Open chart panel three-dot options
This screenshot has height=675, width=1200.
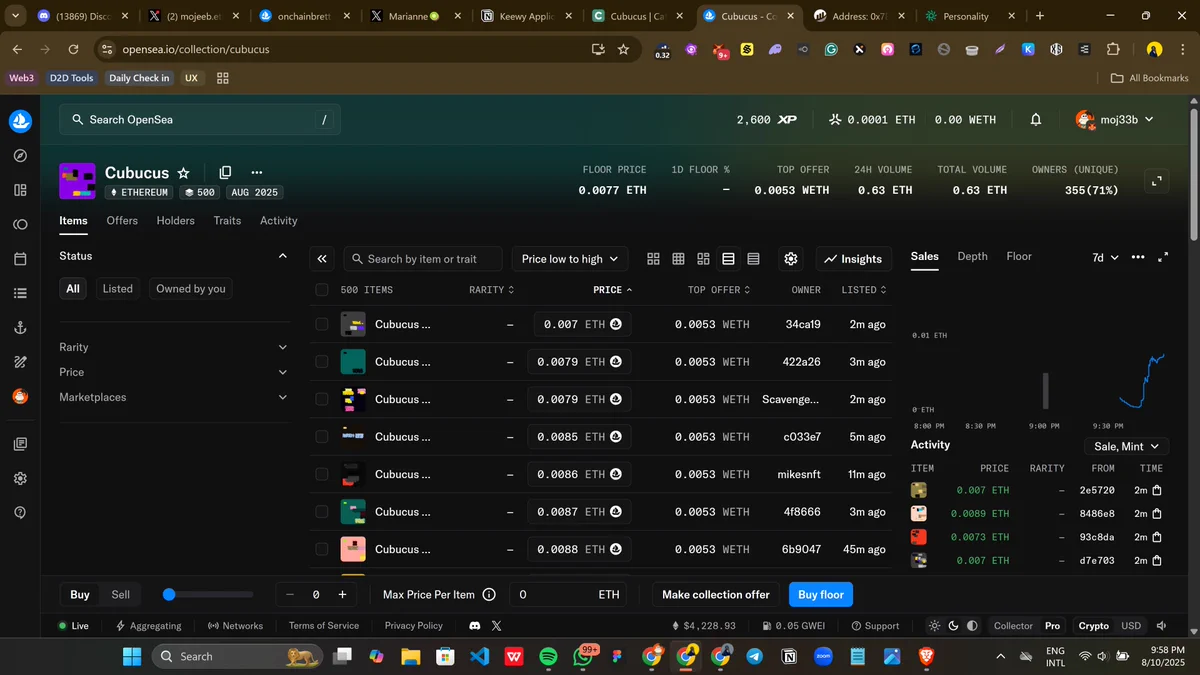coord(1138,257)
